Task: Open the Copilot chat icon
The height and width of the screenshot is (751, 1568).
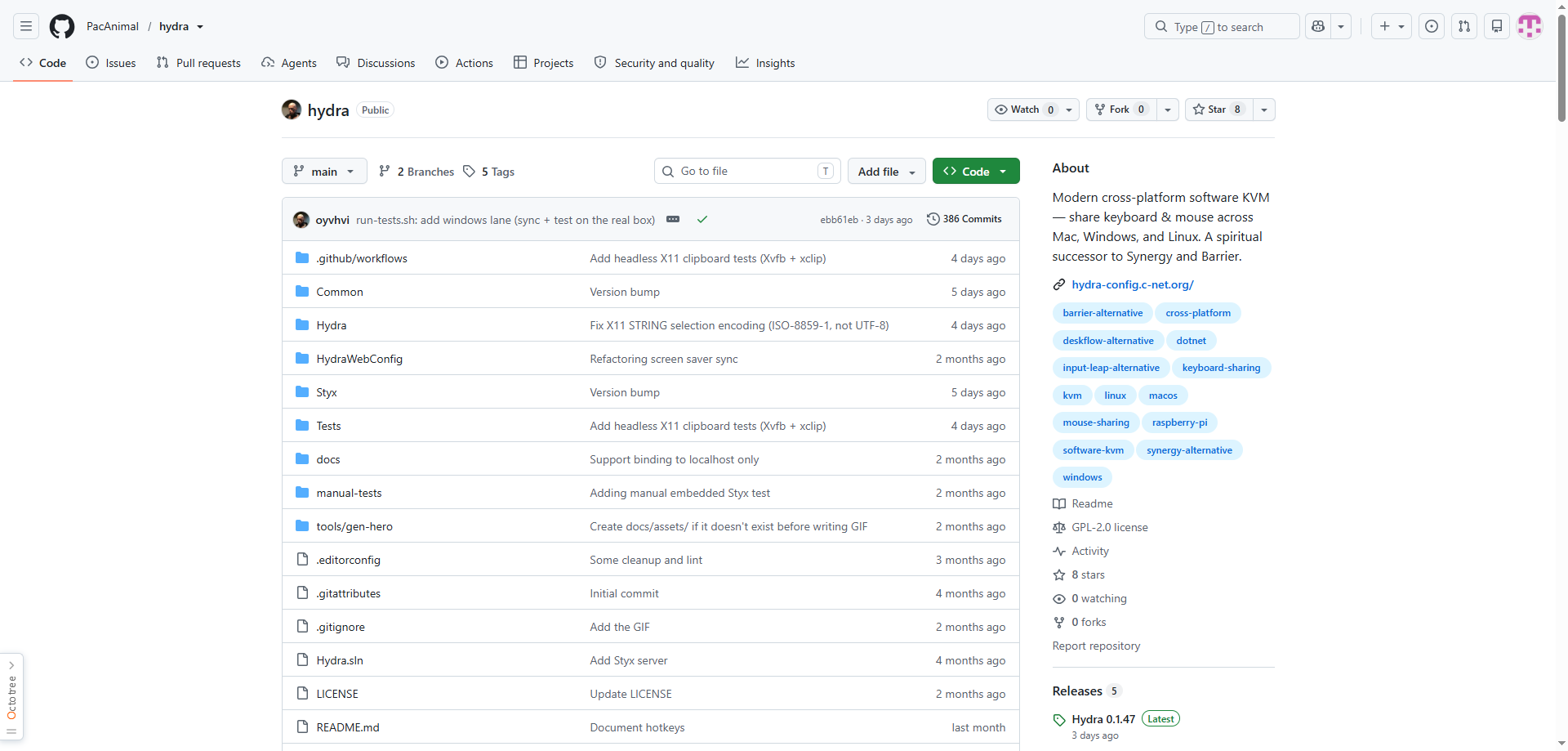Action: coord(1318,26)
